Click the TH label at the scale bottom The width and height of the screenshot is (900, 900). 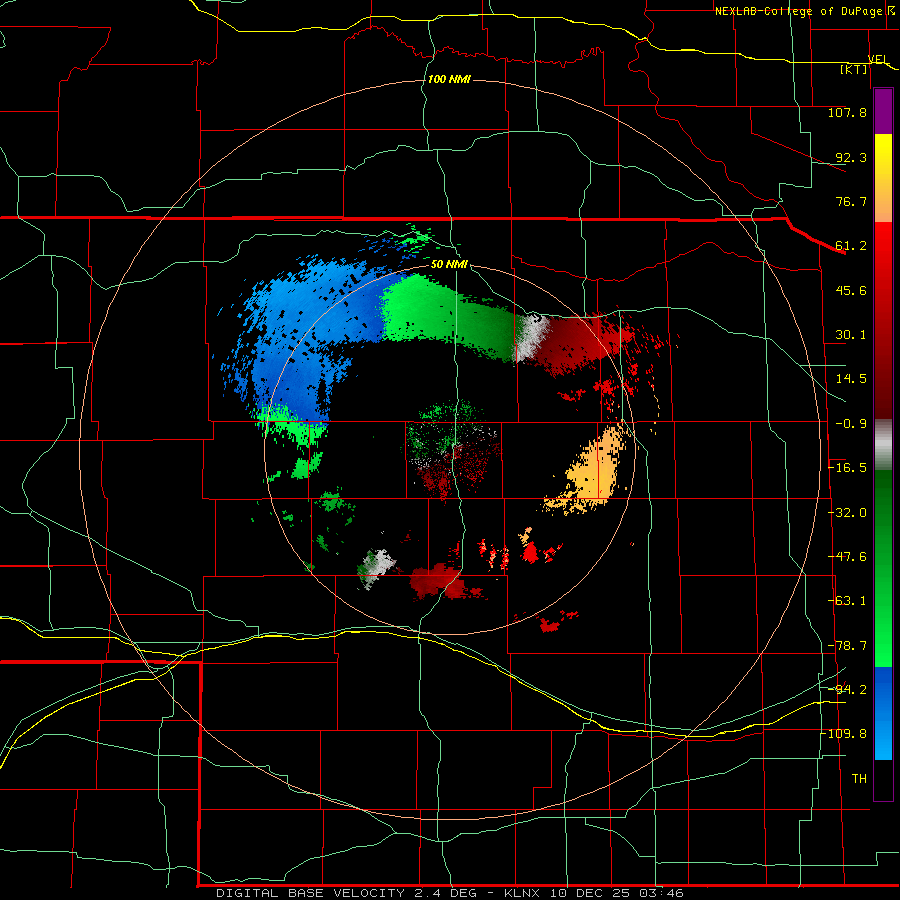click(859, 779)
